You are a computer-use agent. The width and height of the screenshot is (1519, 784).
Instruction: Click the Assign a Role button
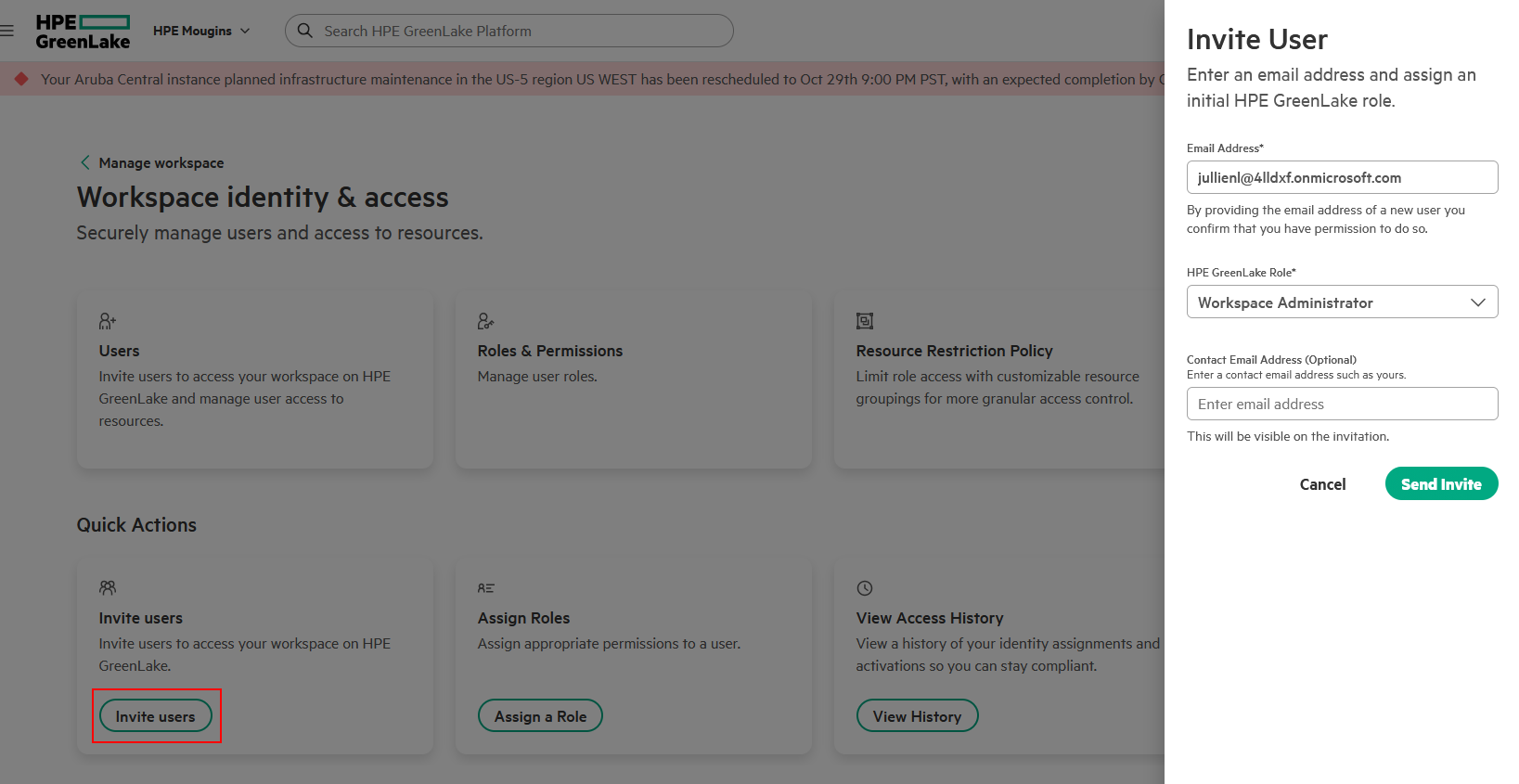coord(540,716)
